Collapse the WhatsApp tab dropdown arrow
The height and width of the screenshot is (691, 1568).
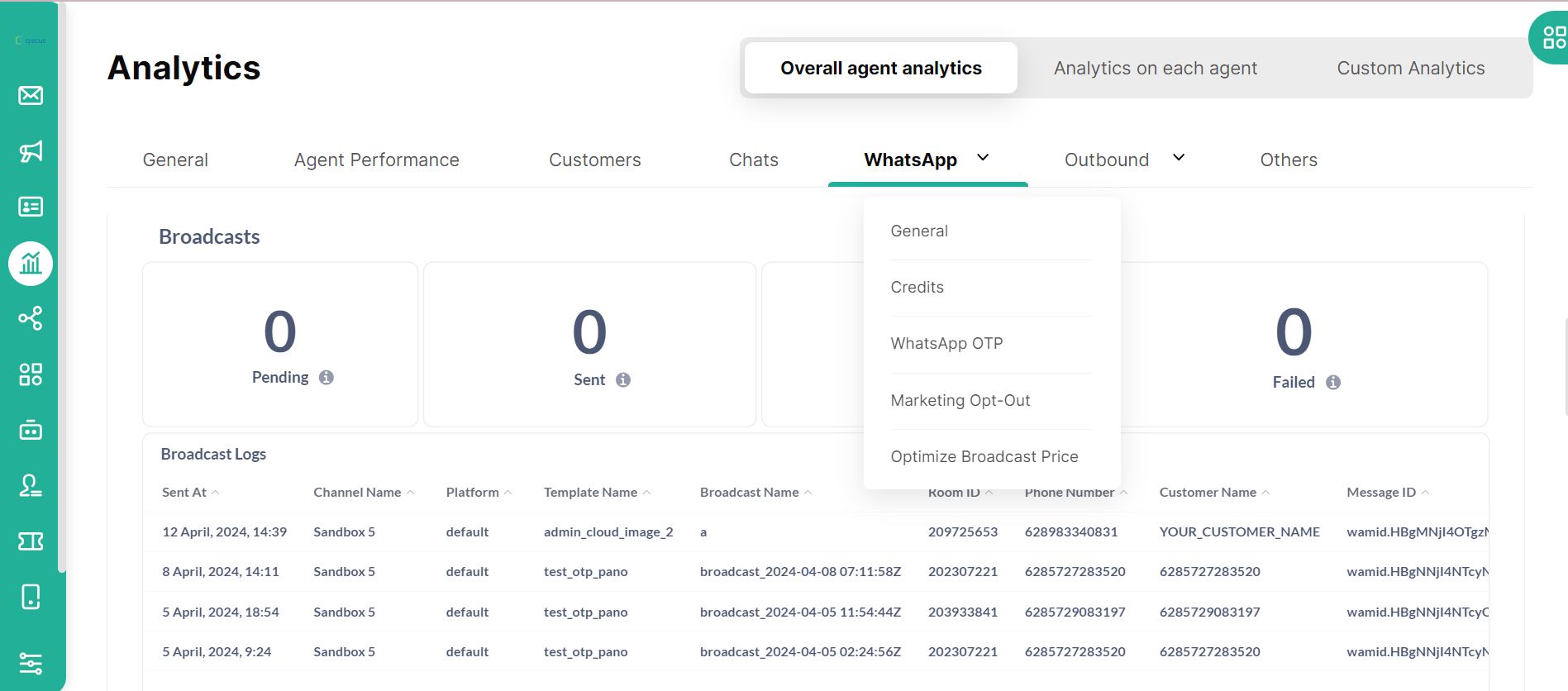point(983,158)
